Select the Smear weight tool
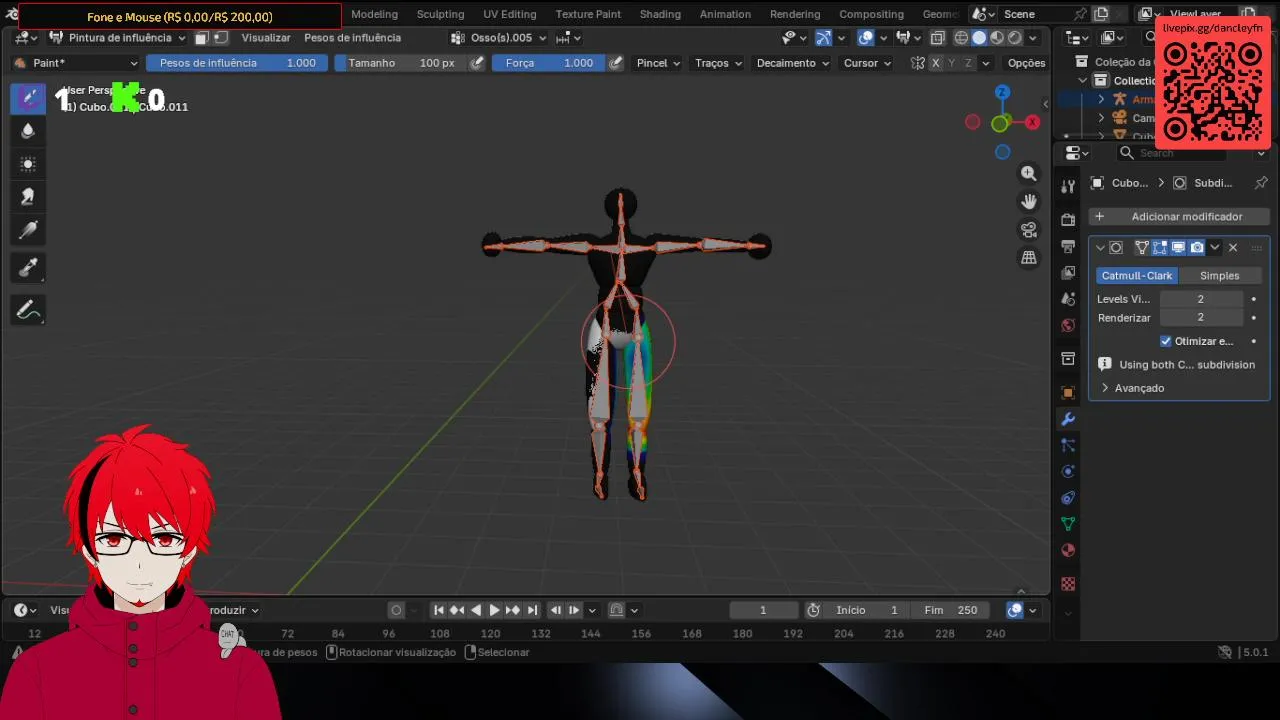1280x720 pixels. 28,197
